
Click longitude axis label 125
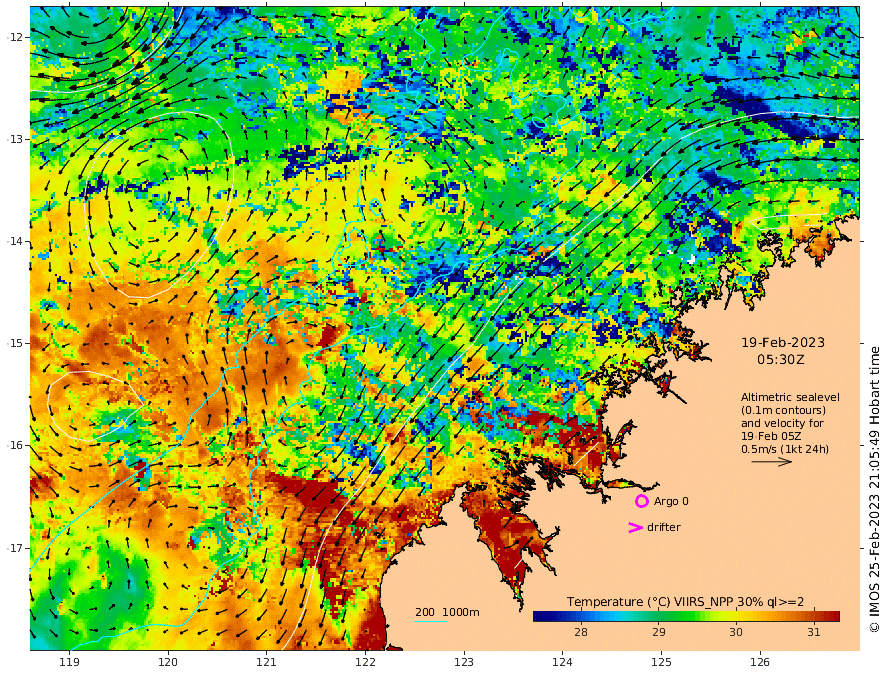[x=661, y=662]
